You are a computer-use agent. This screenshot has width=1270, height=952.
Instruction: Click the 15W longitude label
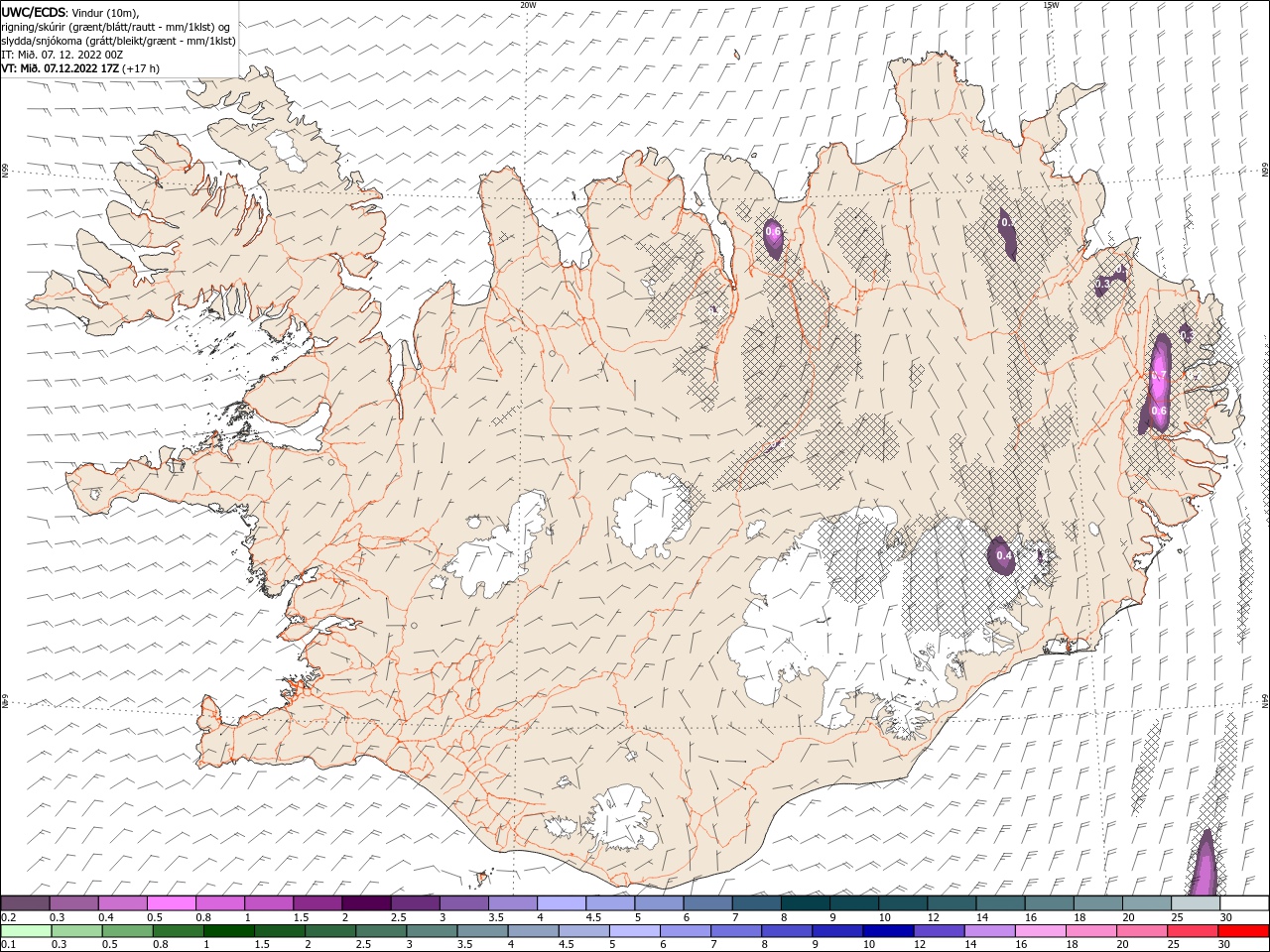click(1051, 5)
